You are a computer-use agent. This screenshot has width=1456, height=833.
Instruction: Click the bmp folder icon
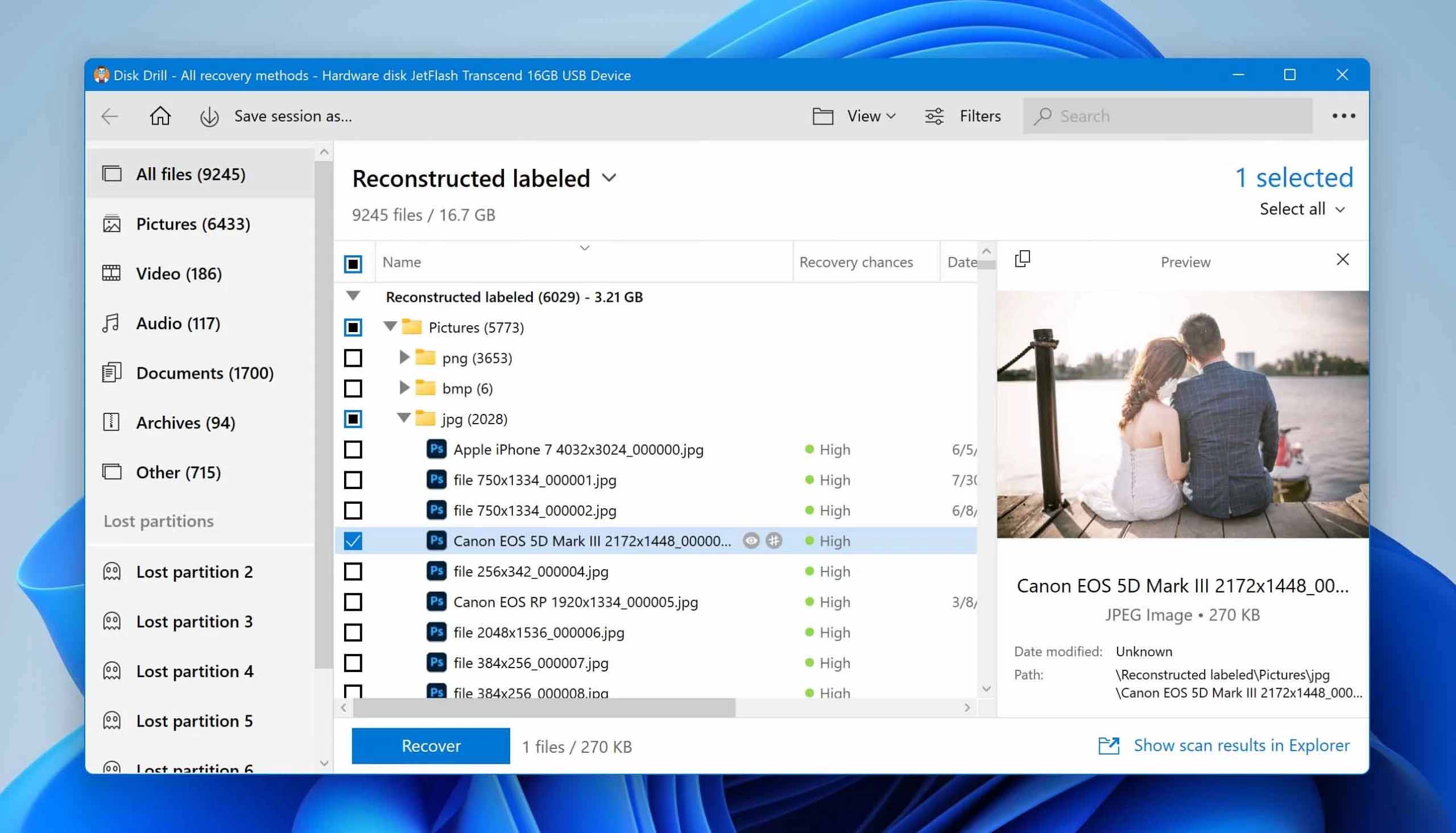coord(425,387)
